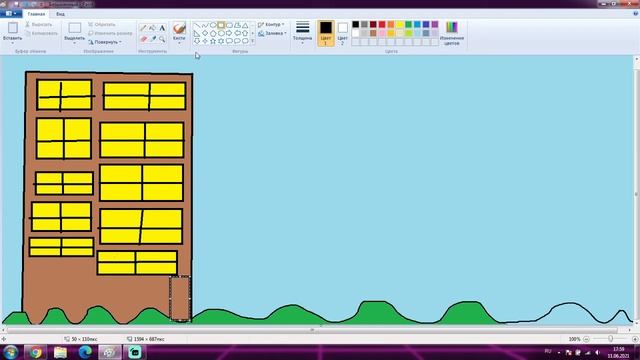Choose the Rounded rectangle shape
Viewport: 640px width, 360px height.
(229, 25)
